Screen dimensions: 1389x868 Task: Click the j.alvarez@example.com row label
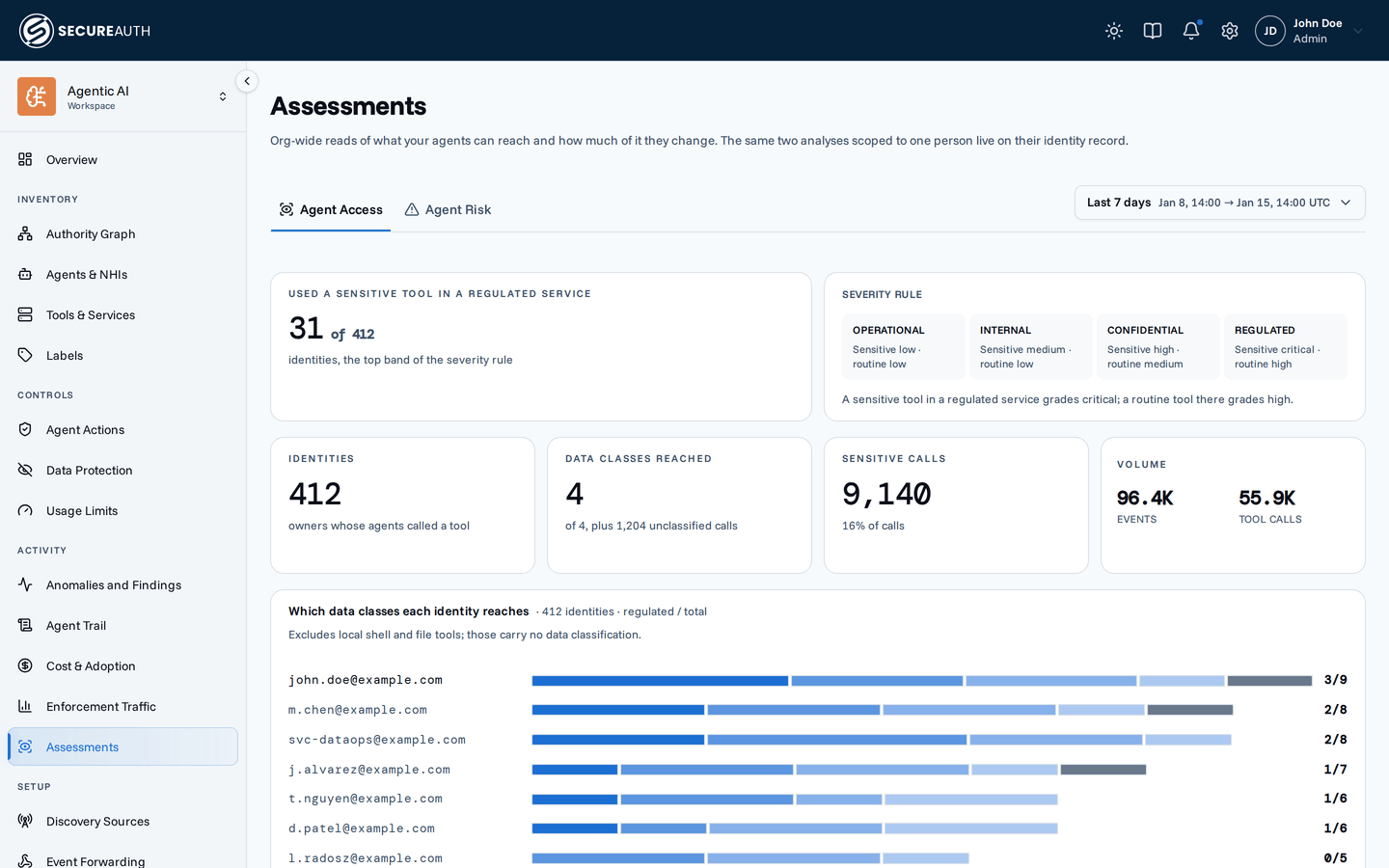click(x=369, y=770)
